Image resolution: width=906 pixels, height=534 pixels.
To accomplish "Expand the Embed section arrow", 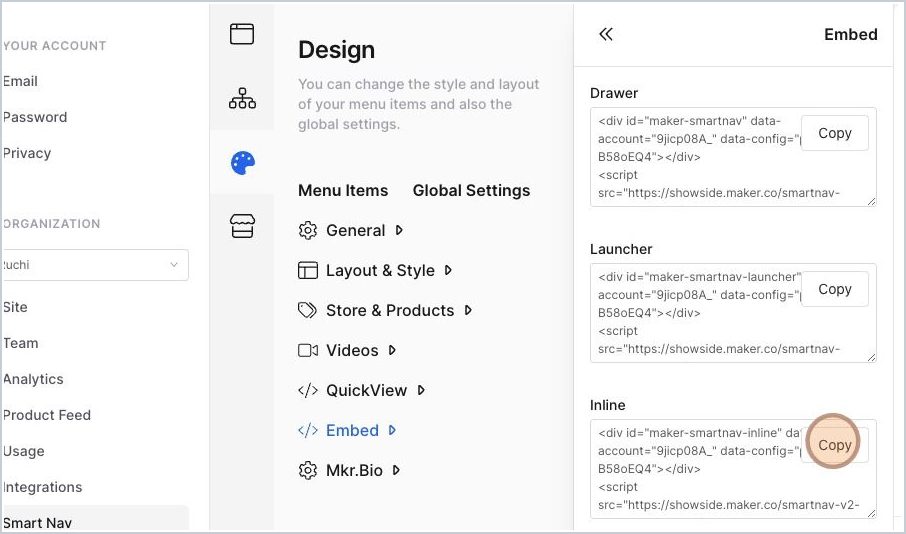I will pos(392,430).
